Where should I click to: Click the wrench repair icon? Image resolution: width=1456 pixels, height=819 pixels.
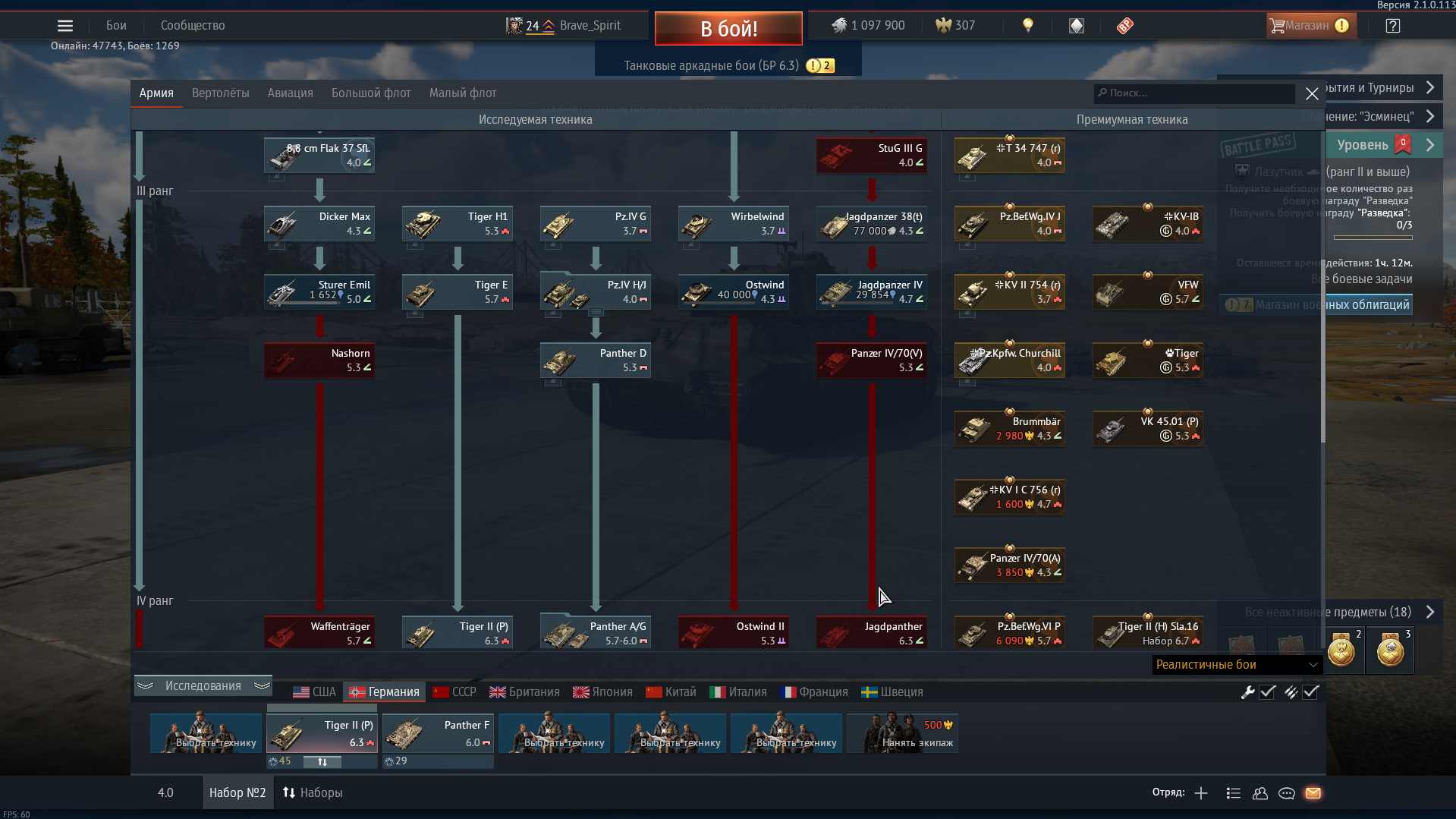1247,692
